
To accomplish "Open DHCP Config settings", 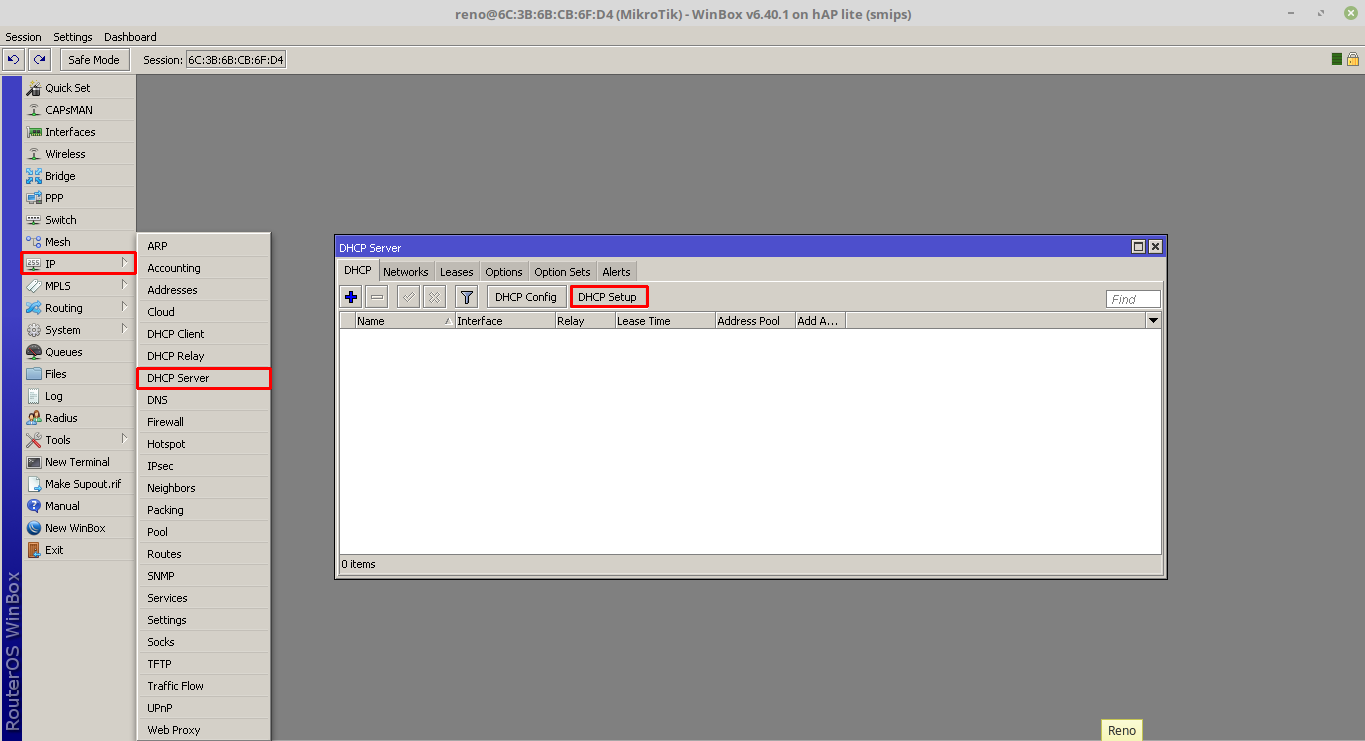I will click(525, 296).
